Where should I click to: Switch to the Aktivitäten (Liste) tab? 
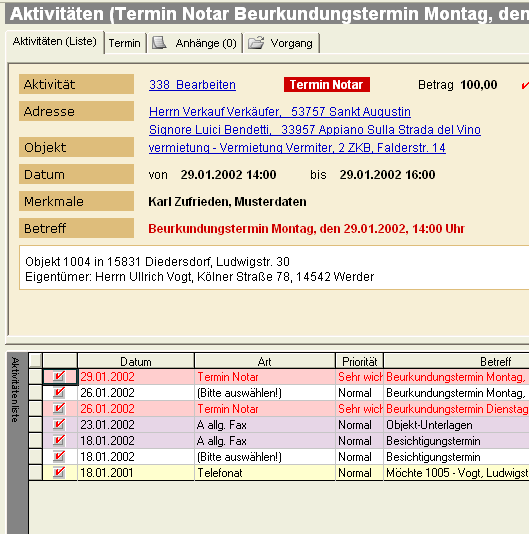[55, 42]
